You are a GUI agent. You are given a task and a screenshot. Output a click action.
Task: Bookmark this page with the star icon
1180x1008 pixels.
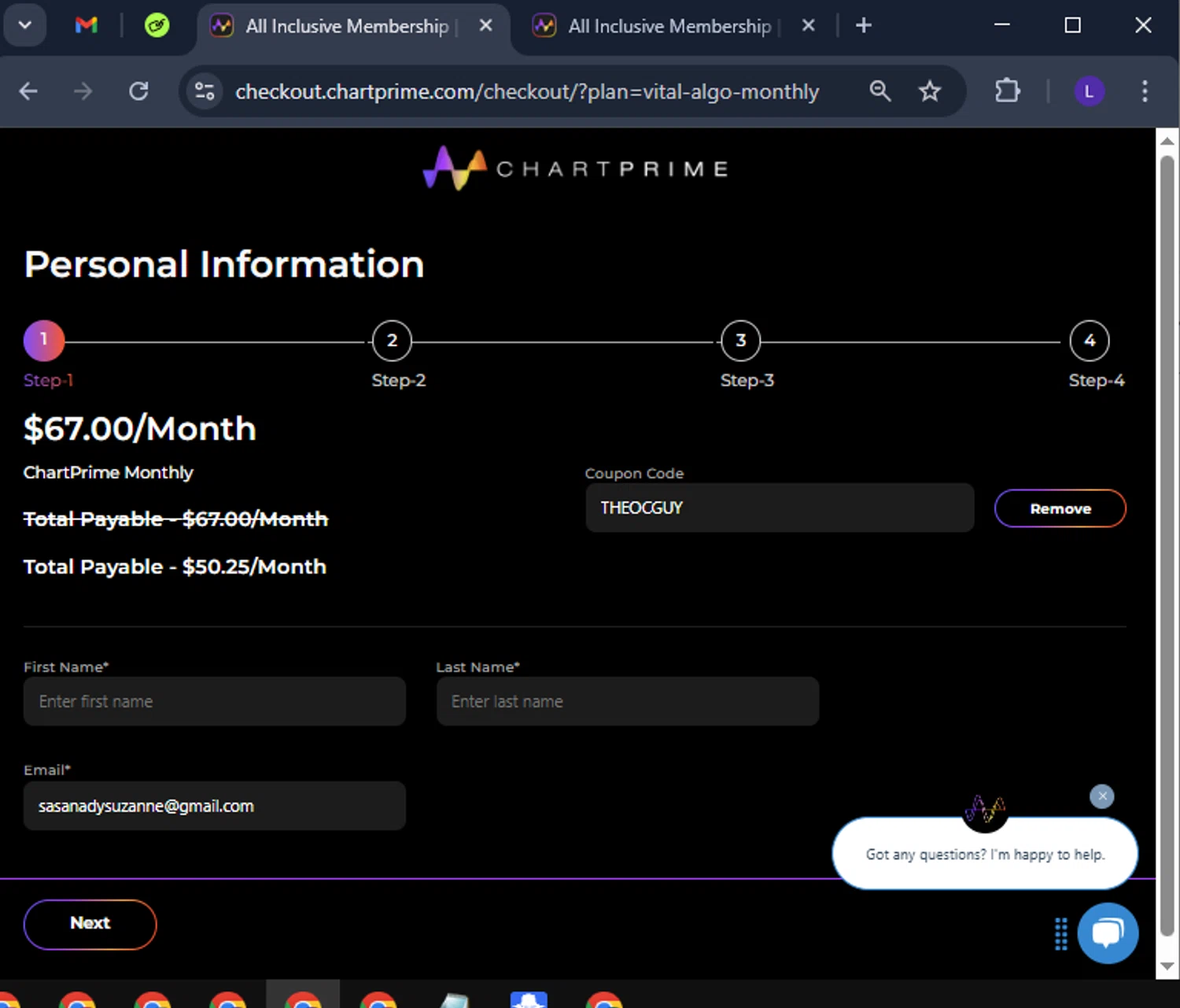click(x=930, y=91)
